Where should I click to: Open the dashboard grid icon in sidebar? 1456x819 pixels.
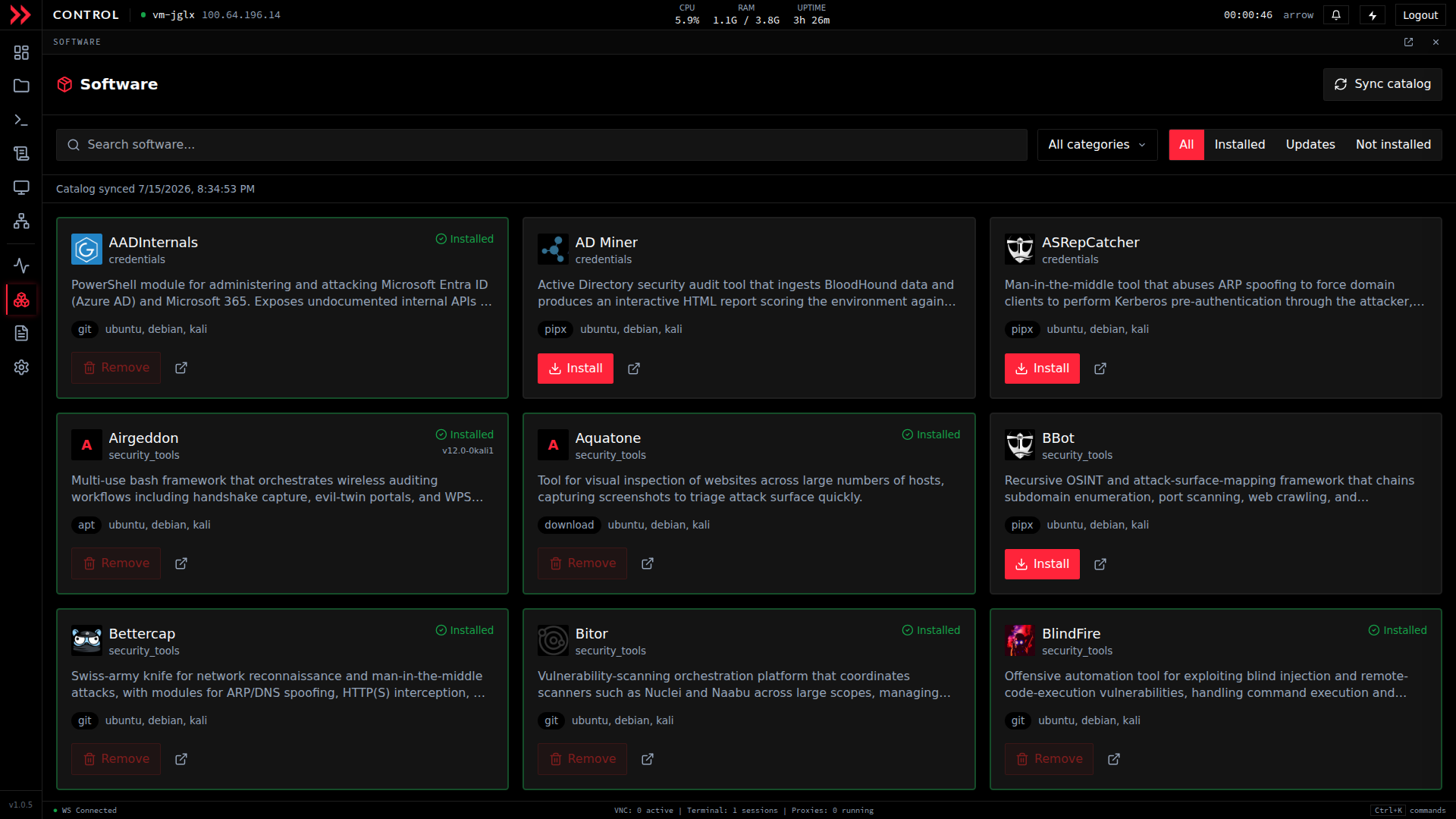point(21,52)
